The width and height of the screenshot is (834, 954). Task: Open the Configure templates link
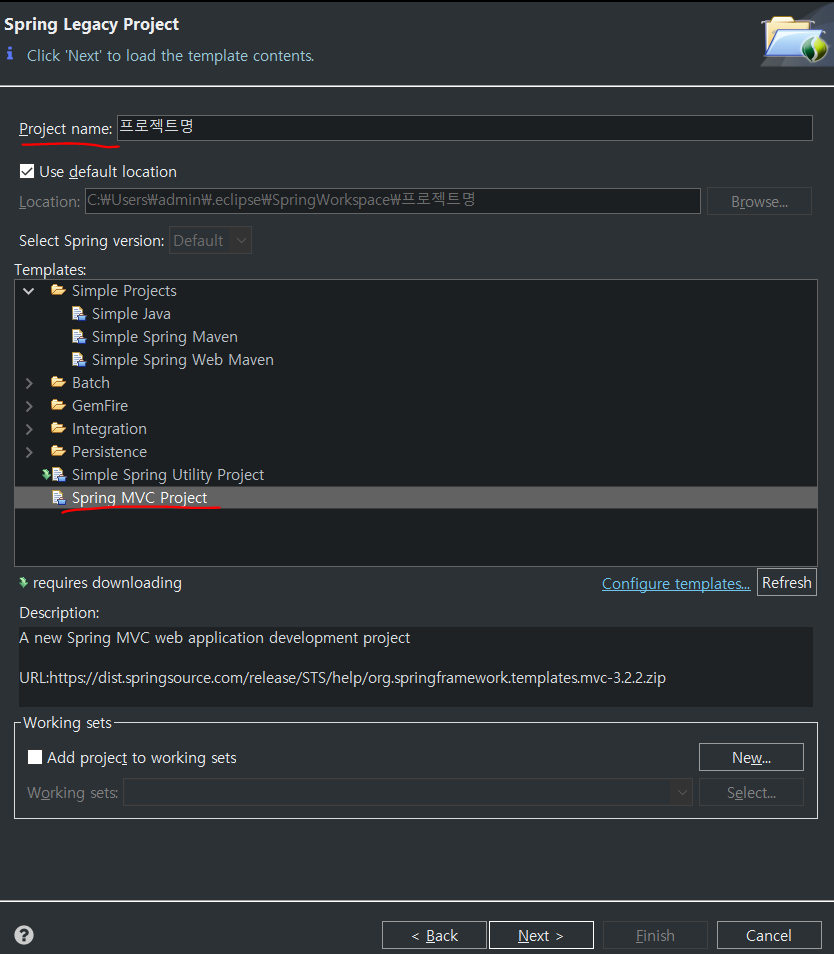coord(676,583)
